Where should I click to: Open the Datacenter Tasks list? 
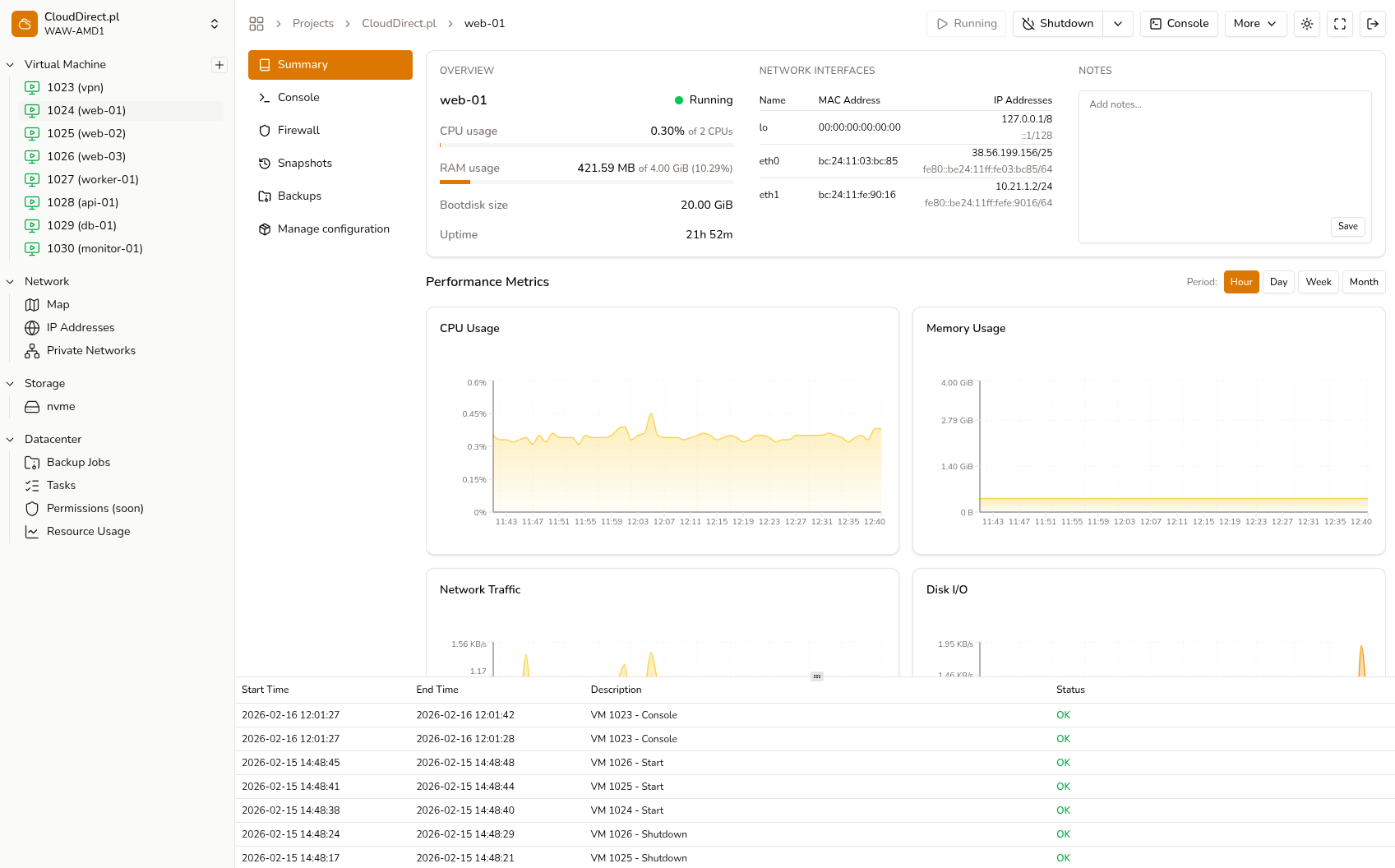pos(61,485)
